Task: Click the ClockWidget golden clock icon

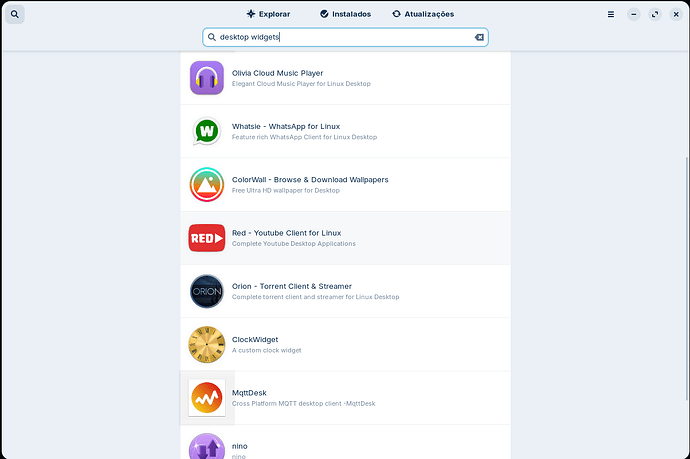Action: tap(207, 344)
